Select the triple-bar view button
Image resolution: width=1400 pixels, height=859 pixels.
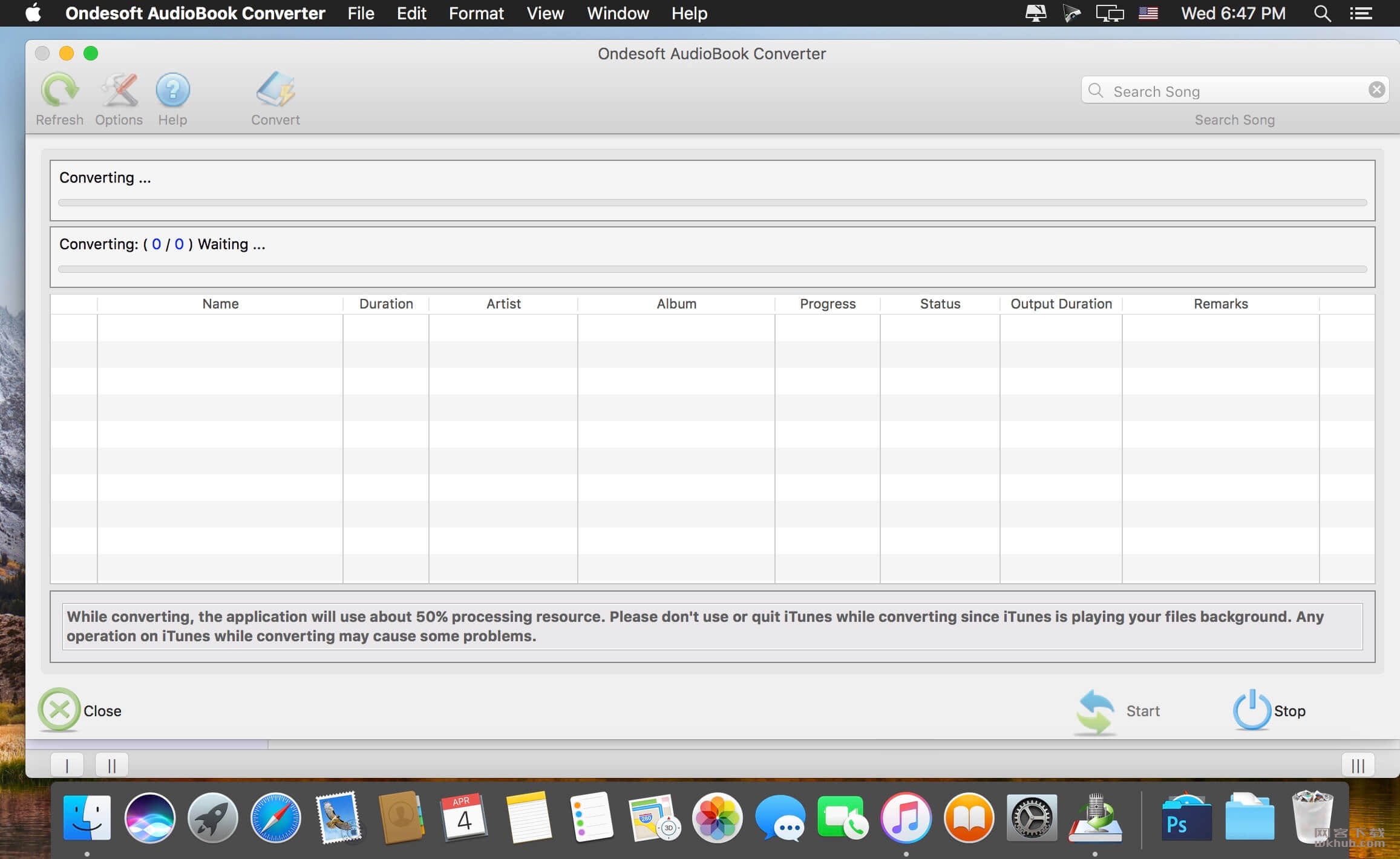pyautogui.click(x=1358, y=765)
